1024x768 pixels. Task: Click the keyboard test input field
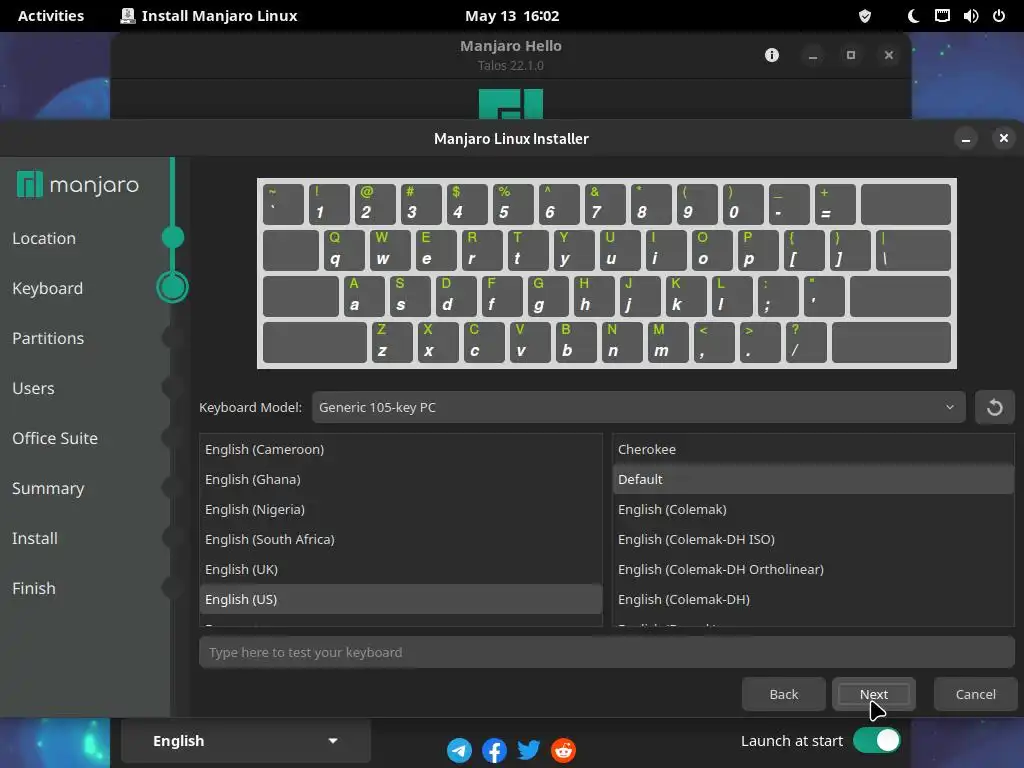[x=607, y=652]
